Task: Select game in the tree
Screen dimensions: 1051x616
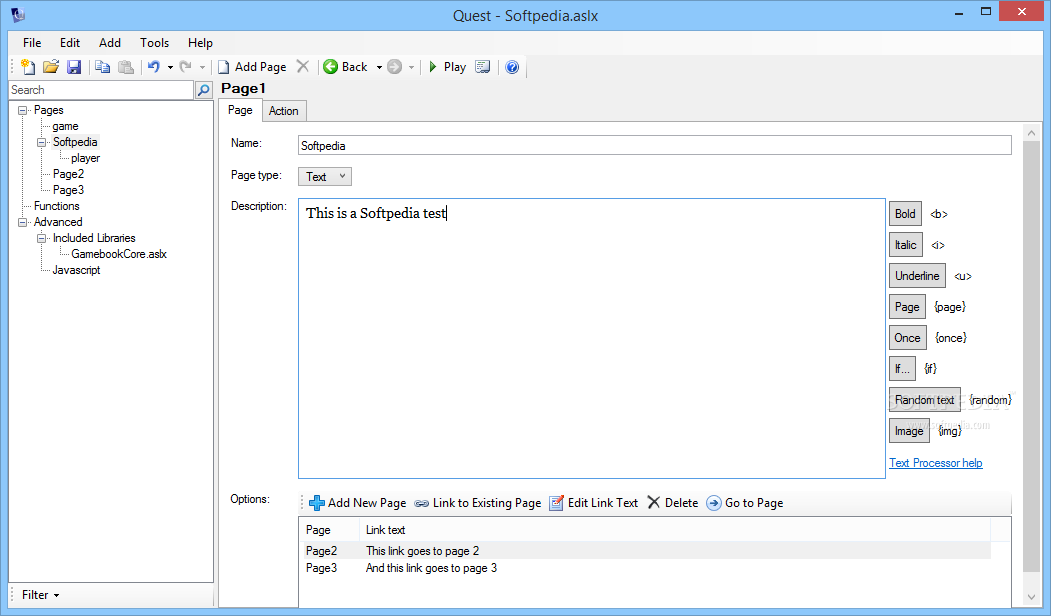Action: point(65,126)
